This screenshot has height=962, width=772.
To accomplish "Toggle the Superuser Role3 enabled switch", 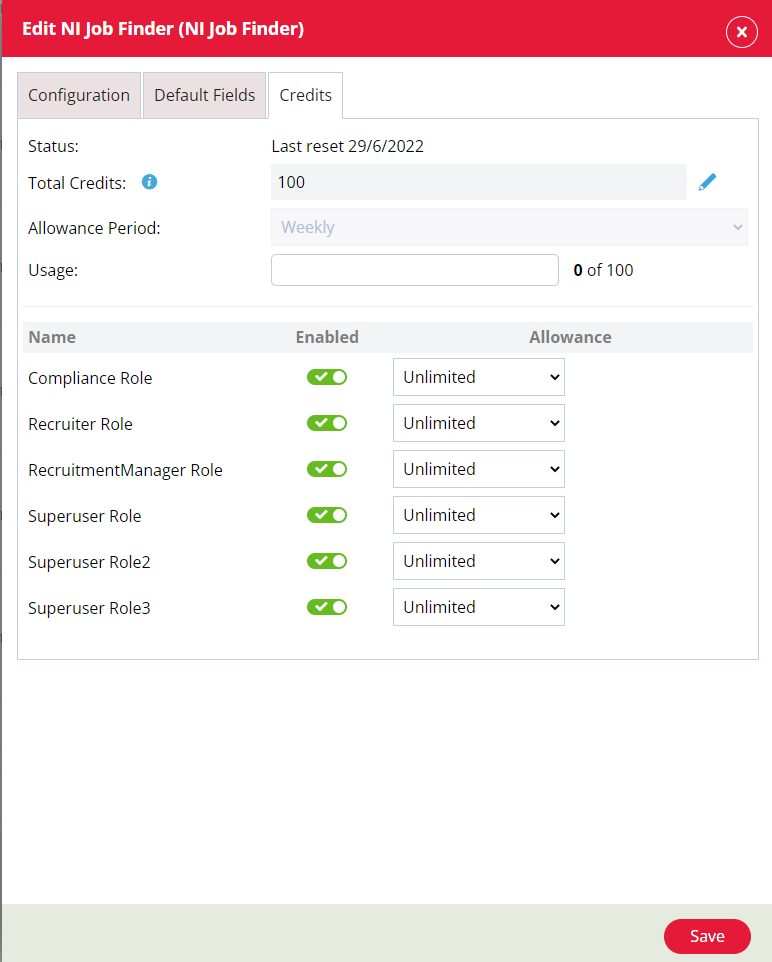I will [x=327, y=607].
